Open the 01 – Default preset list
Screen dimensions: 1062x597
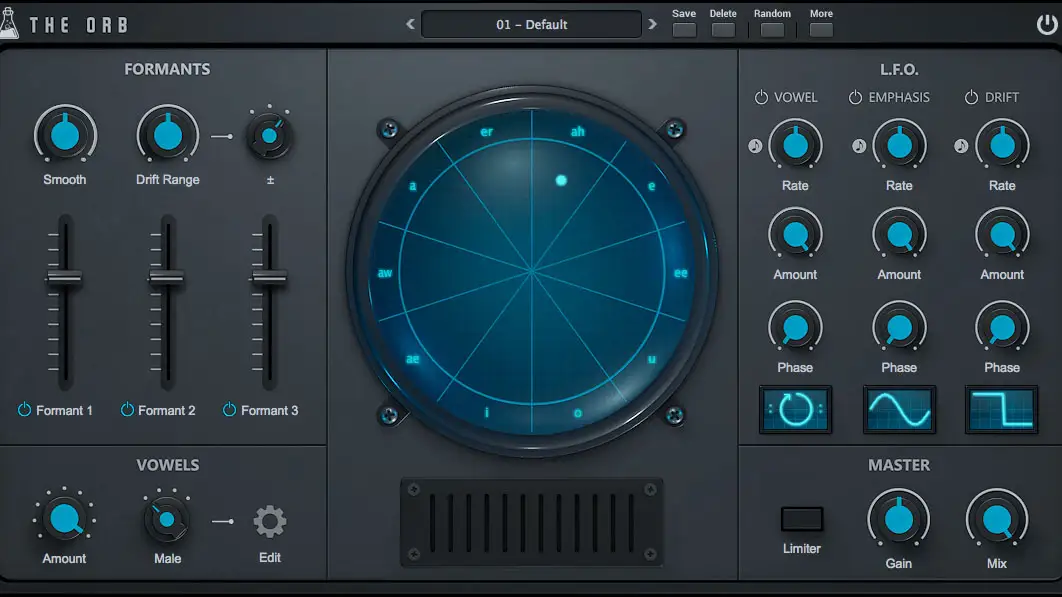pyautogui.click(x=531, y=24)
